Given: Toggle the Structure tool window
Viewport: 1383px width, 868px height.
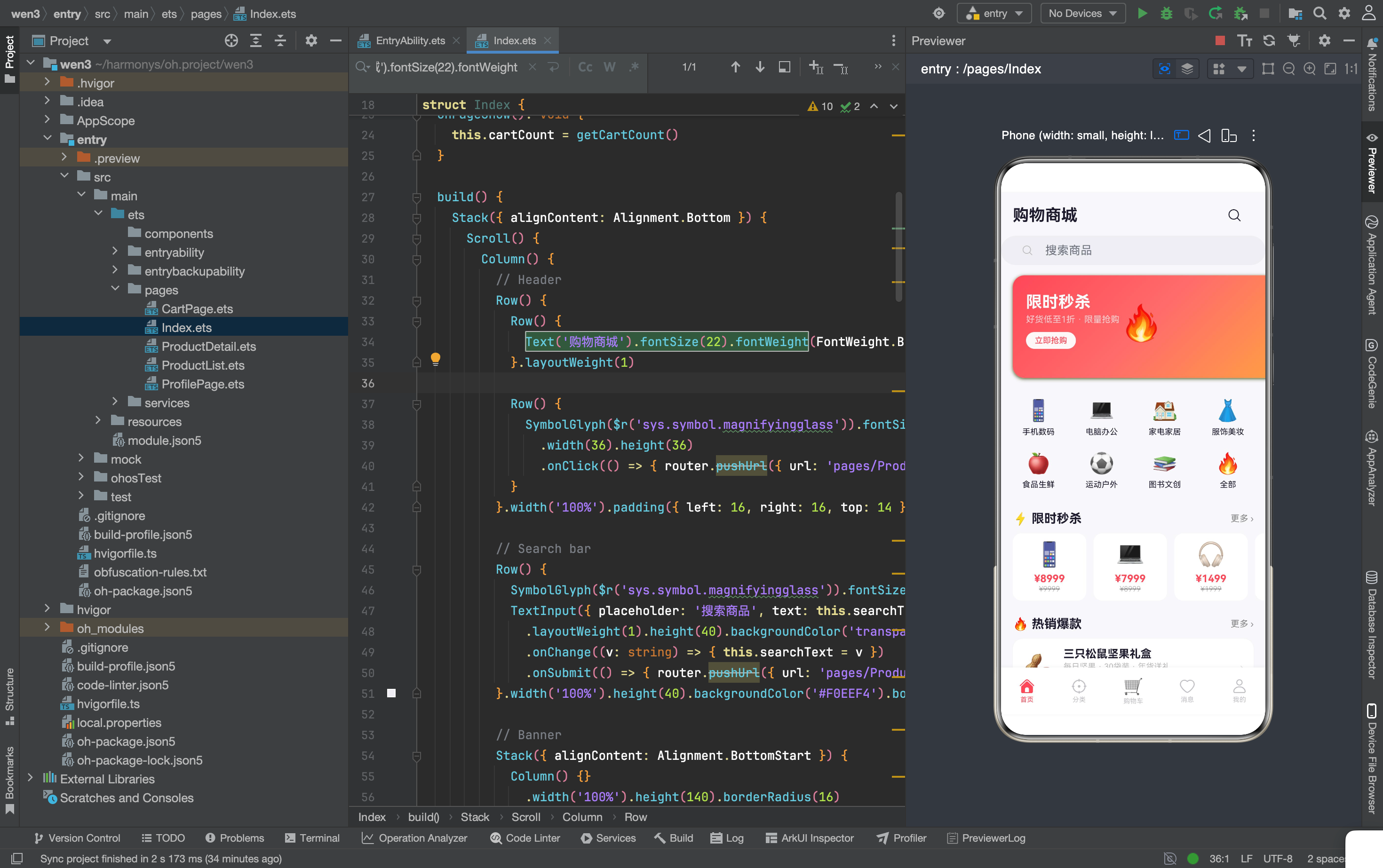Looking at the screenshot, I should [x=9, y=696].
